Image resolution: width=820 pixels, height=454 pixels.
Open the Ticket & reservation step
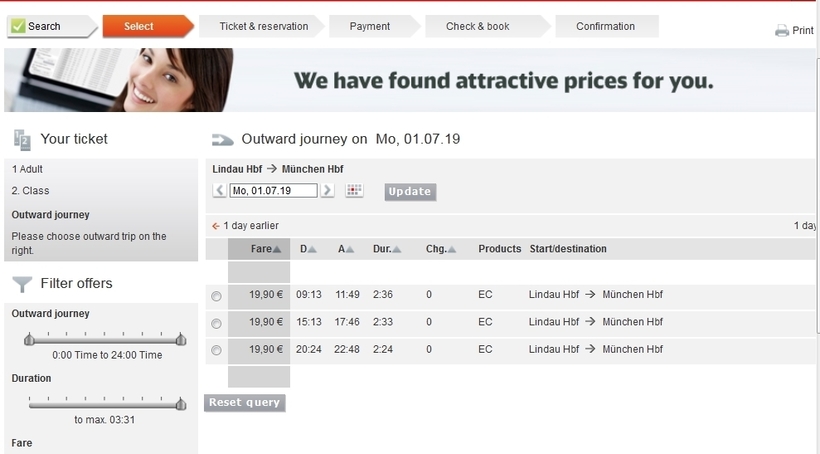[x=263, y=26]
